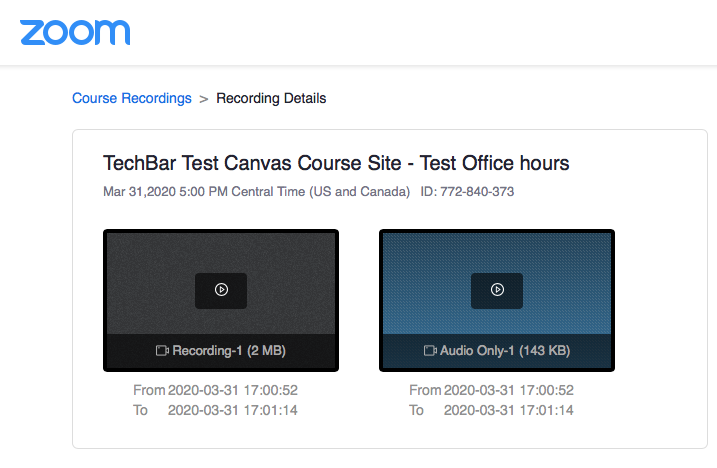
Task: Click the Mar 31,2020 5:00 PM date text
Action: pyautogui.click(x=257, y=192)
